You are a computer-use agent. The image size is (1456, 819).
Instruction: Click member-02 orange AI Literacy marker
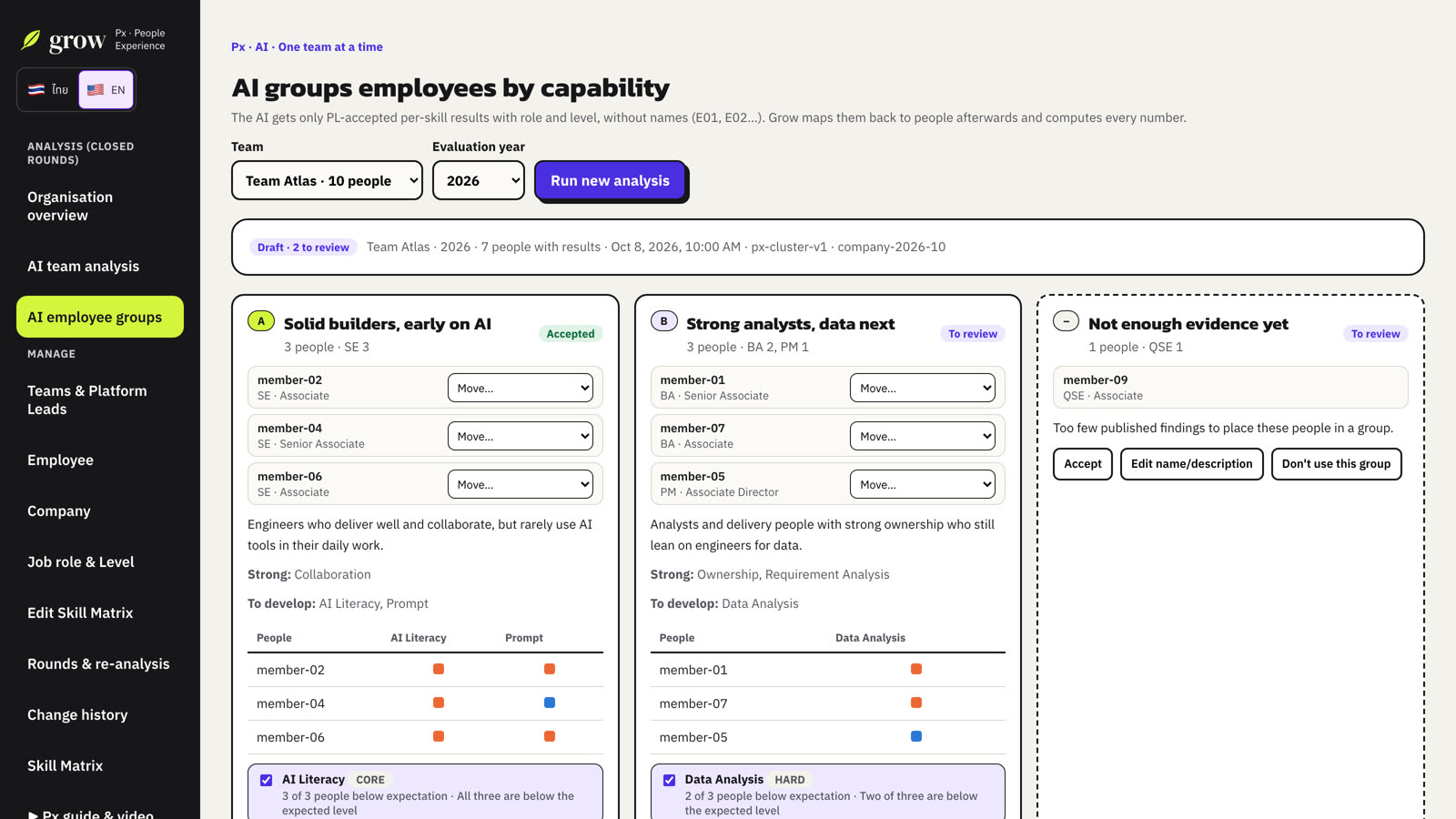tap(439, 669)
